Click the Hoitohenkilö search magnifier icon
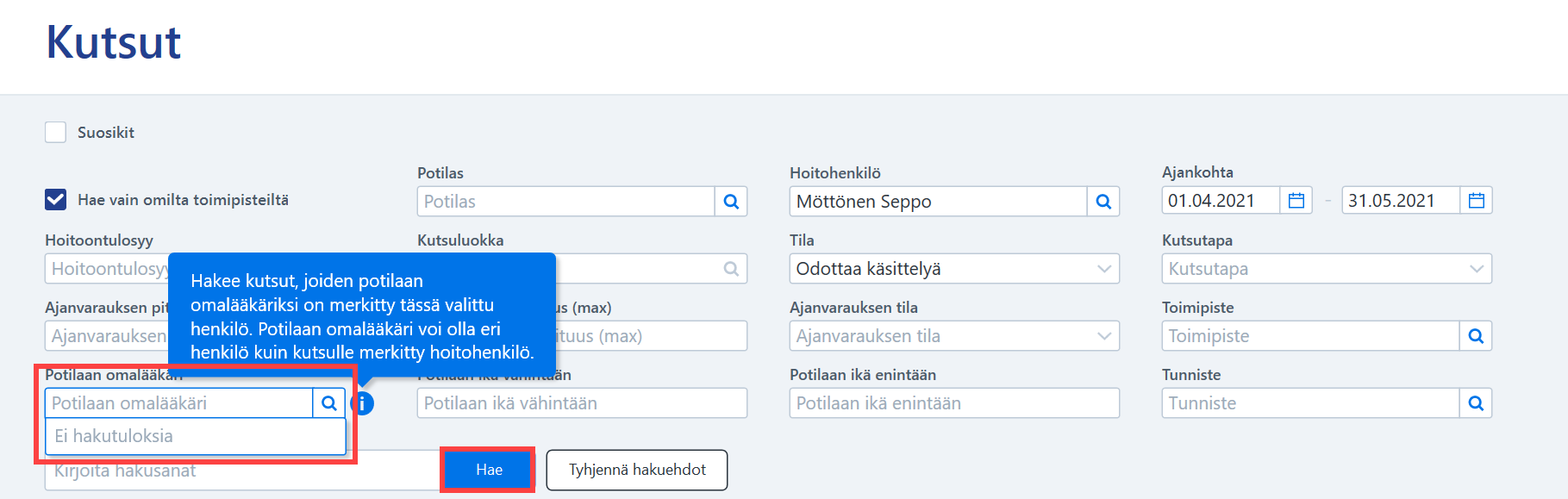1568x499 pixels. pyautogui.click(x=1103, y=202)
